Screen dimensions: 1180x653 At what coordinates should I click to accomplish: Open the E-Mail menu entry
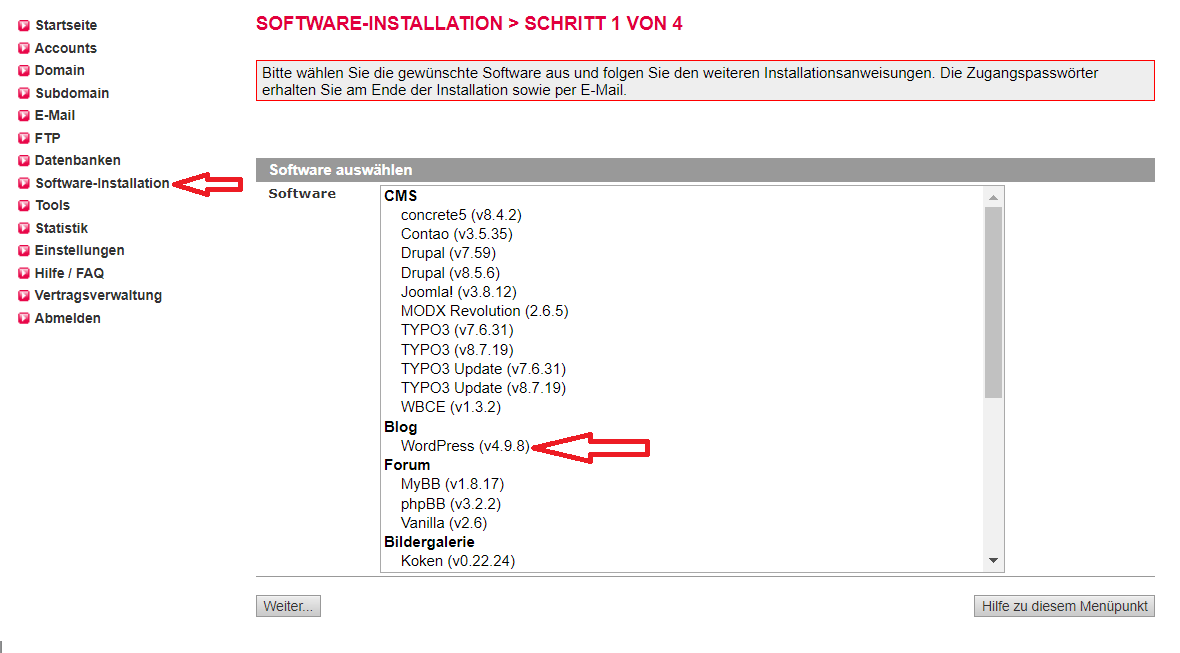55,116
